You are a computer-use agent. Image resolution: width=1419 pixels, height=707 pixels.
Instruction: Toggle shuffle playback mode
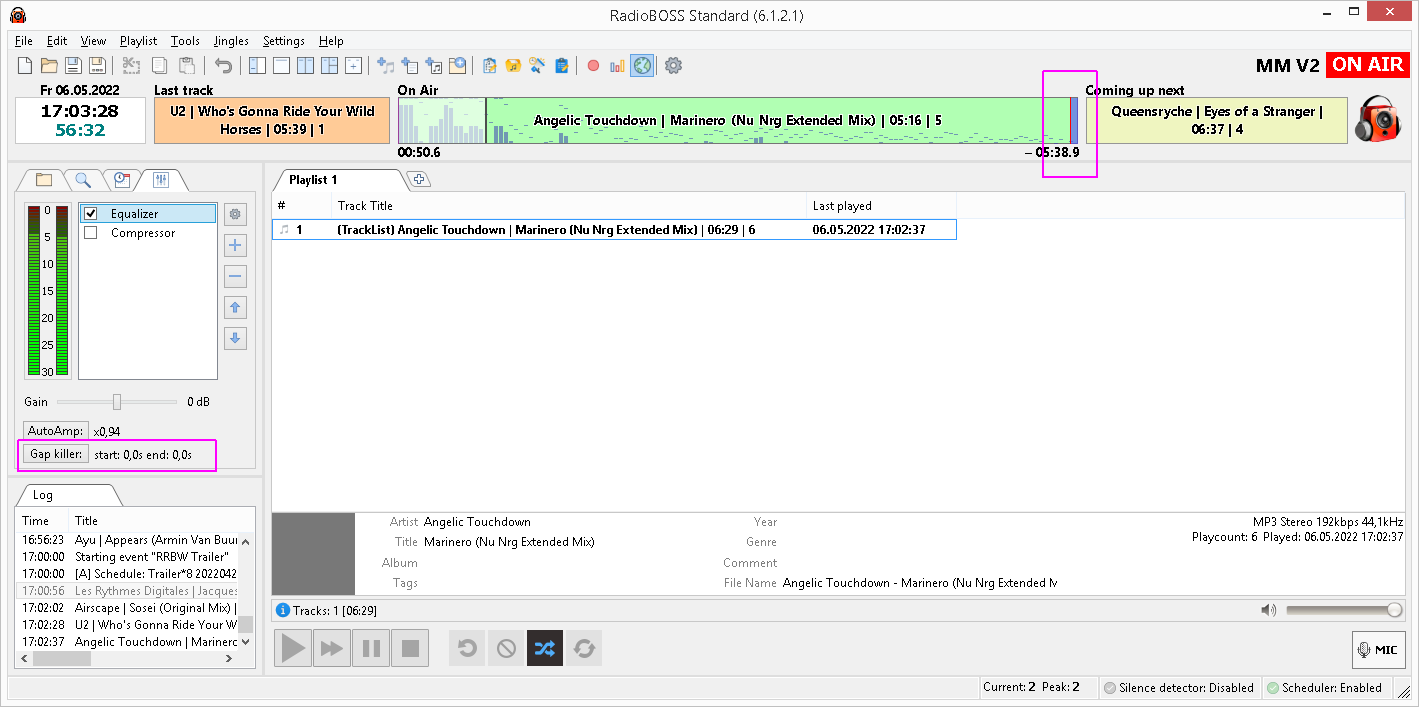tap(544, 649)
